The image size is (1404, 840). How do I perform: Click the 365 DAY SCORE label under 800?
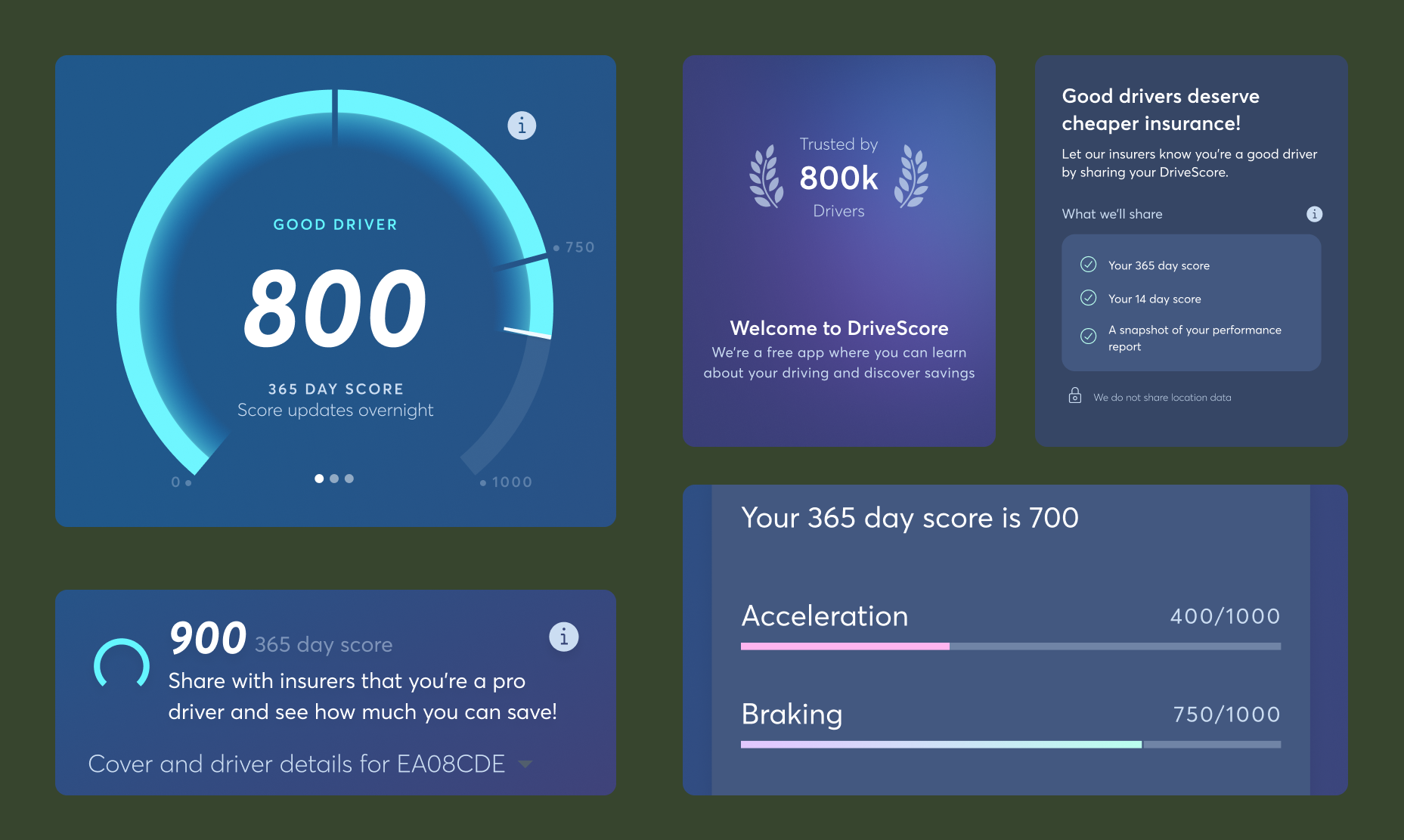point(336,389)
